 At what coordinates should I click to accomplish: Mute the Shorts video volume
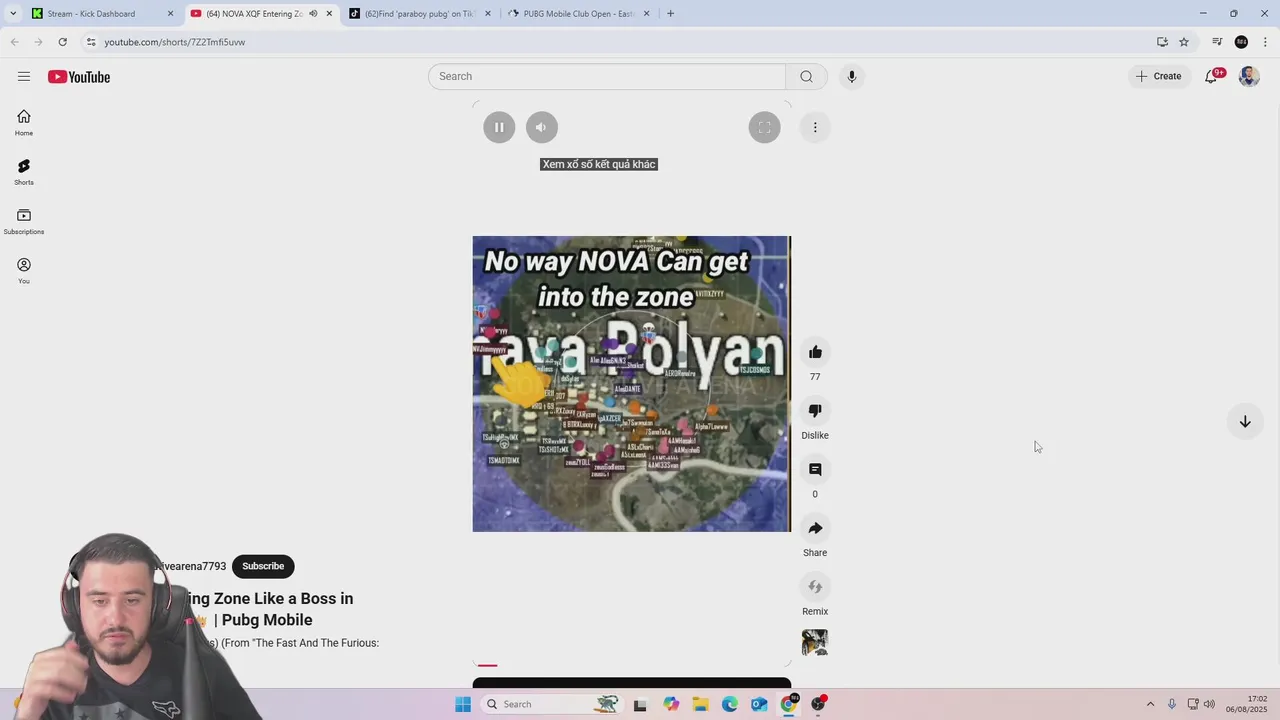(541, 127)
